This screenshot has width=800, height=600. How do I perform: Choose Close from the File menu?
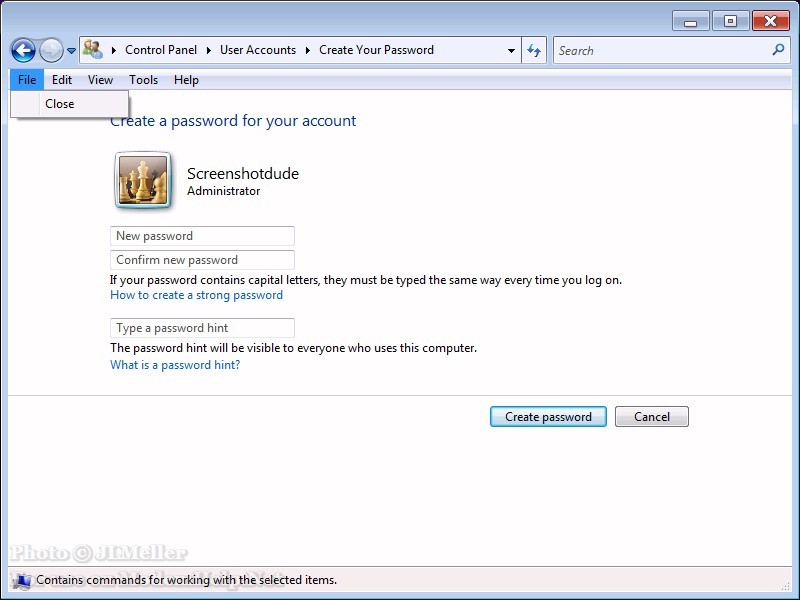click(x=70, y=104)
